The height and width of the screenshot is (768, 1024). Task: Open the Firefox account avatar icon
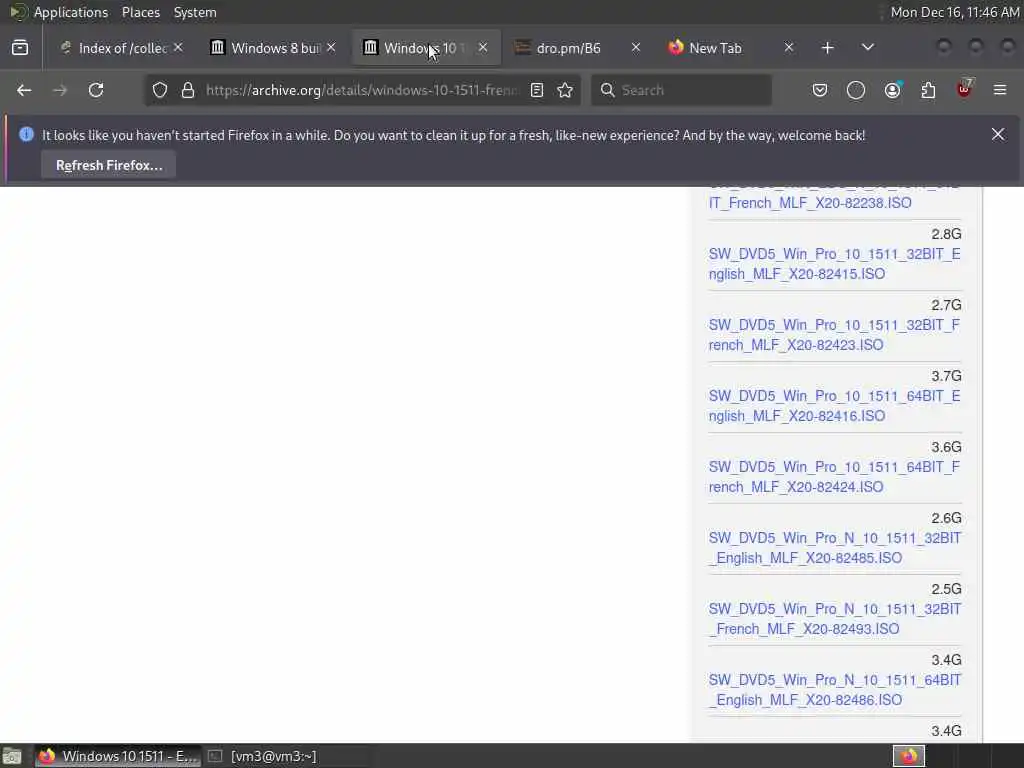[892, 90]
